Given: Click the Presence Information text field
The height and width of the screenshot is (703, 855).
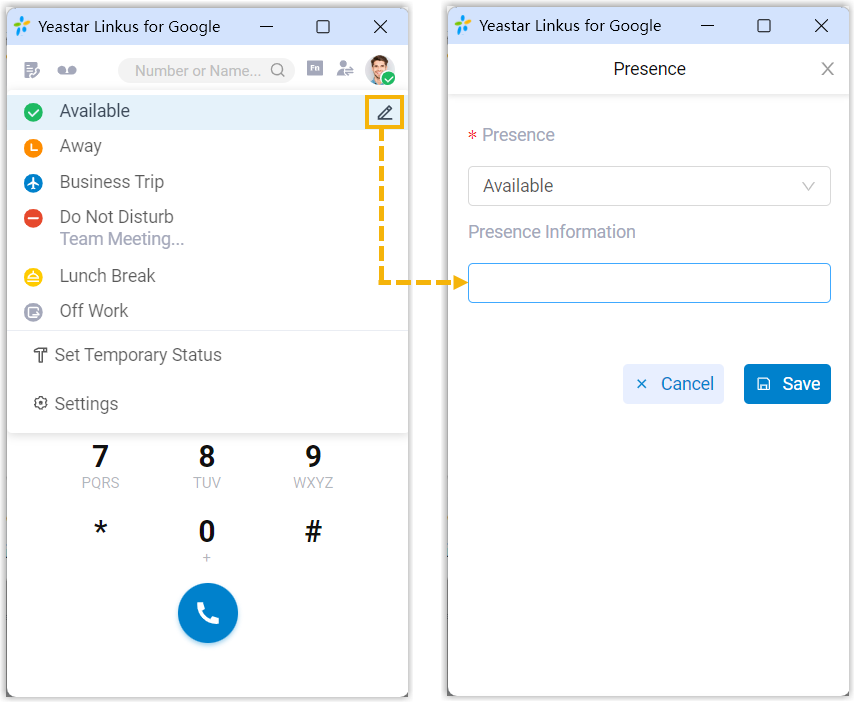Looking at the screenshot, I should click(x=649, y=283).
